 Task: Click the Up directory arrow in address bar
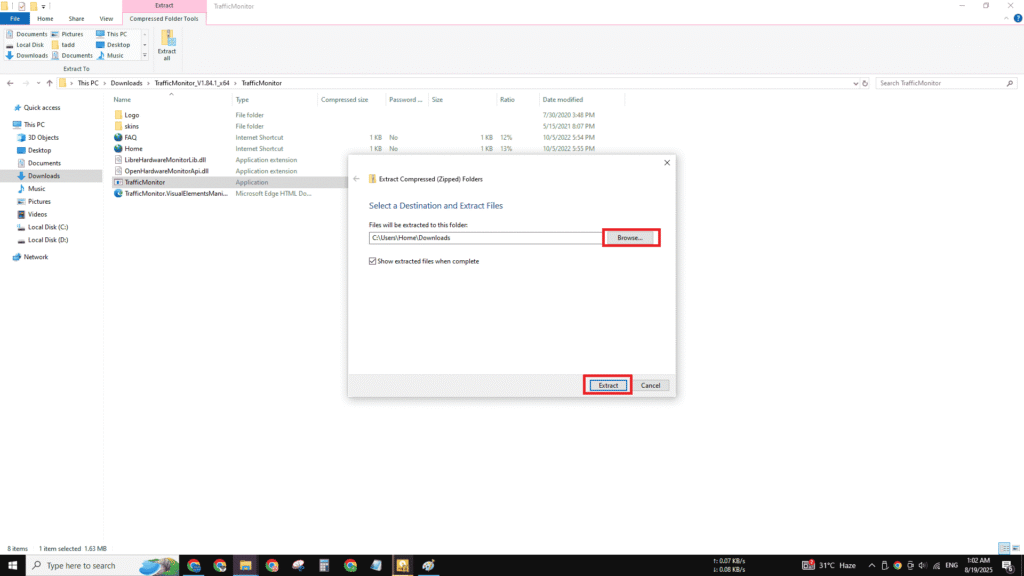[x=49, y=83]
